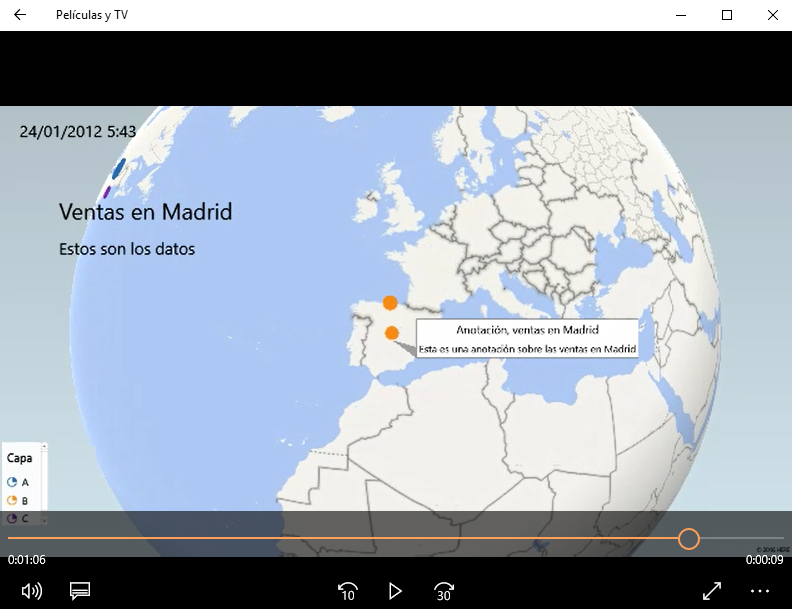Minimize the Películas y TV window
Screen dimensions: 792x609
[x=681, y=15]
